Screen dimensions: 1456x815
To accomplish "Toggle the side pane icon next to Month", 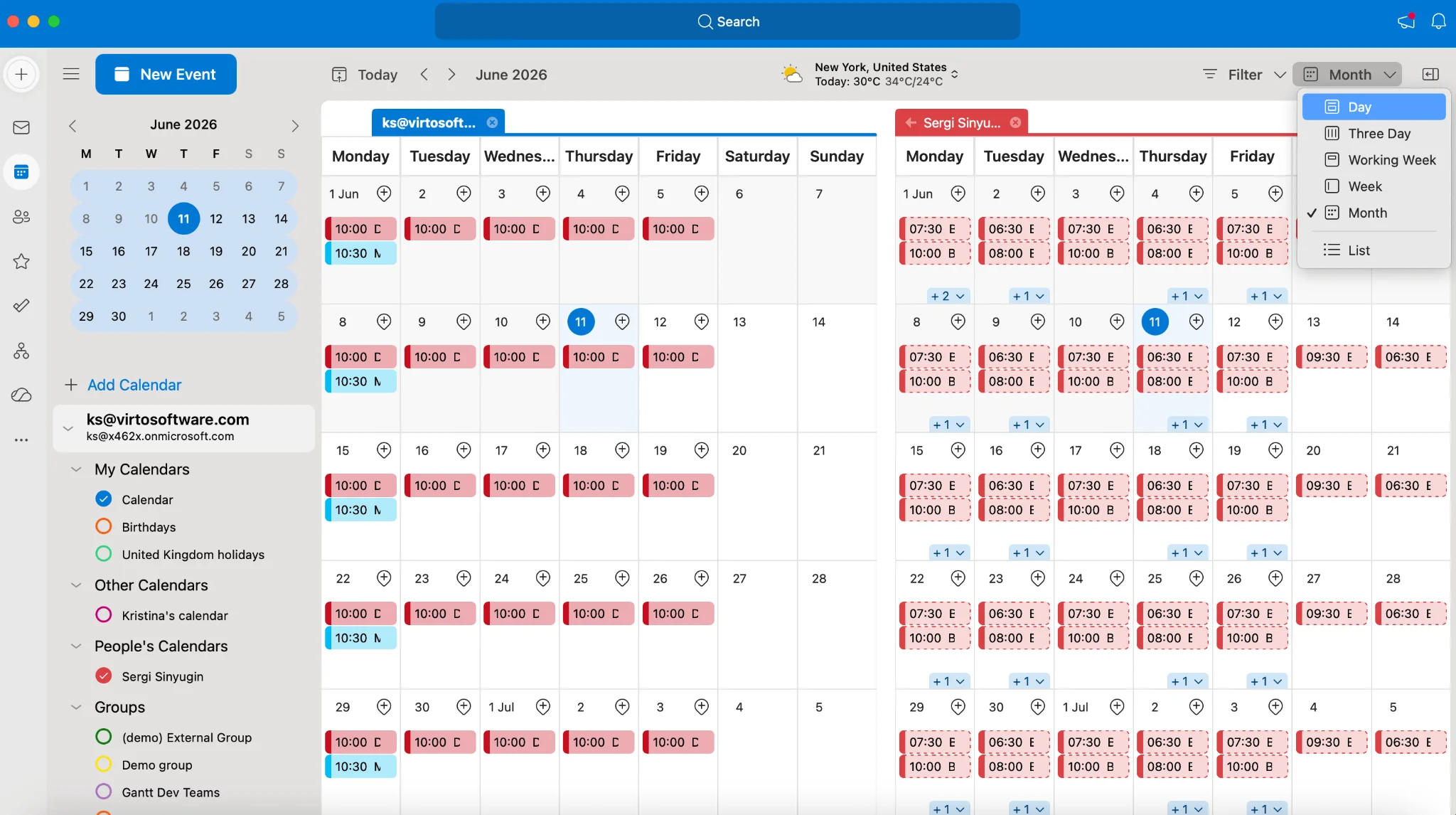I will [1430, 74].
